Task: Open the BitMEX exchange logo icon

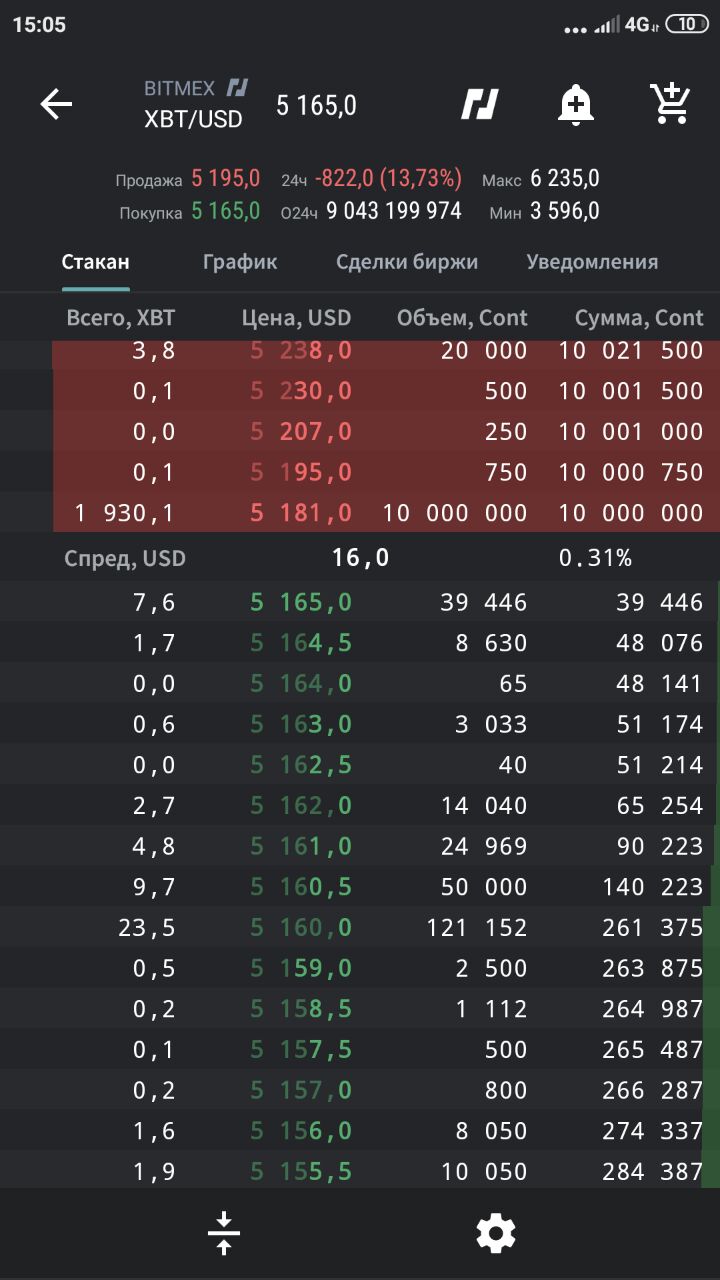Action: pyautogui.click(x=480, y=104)
